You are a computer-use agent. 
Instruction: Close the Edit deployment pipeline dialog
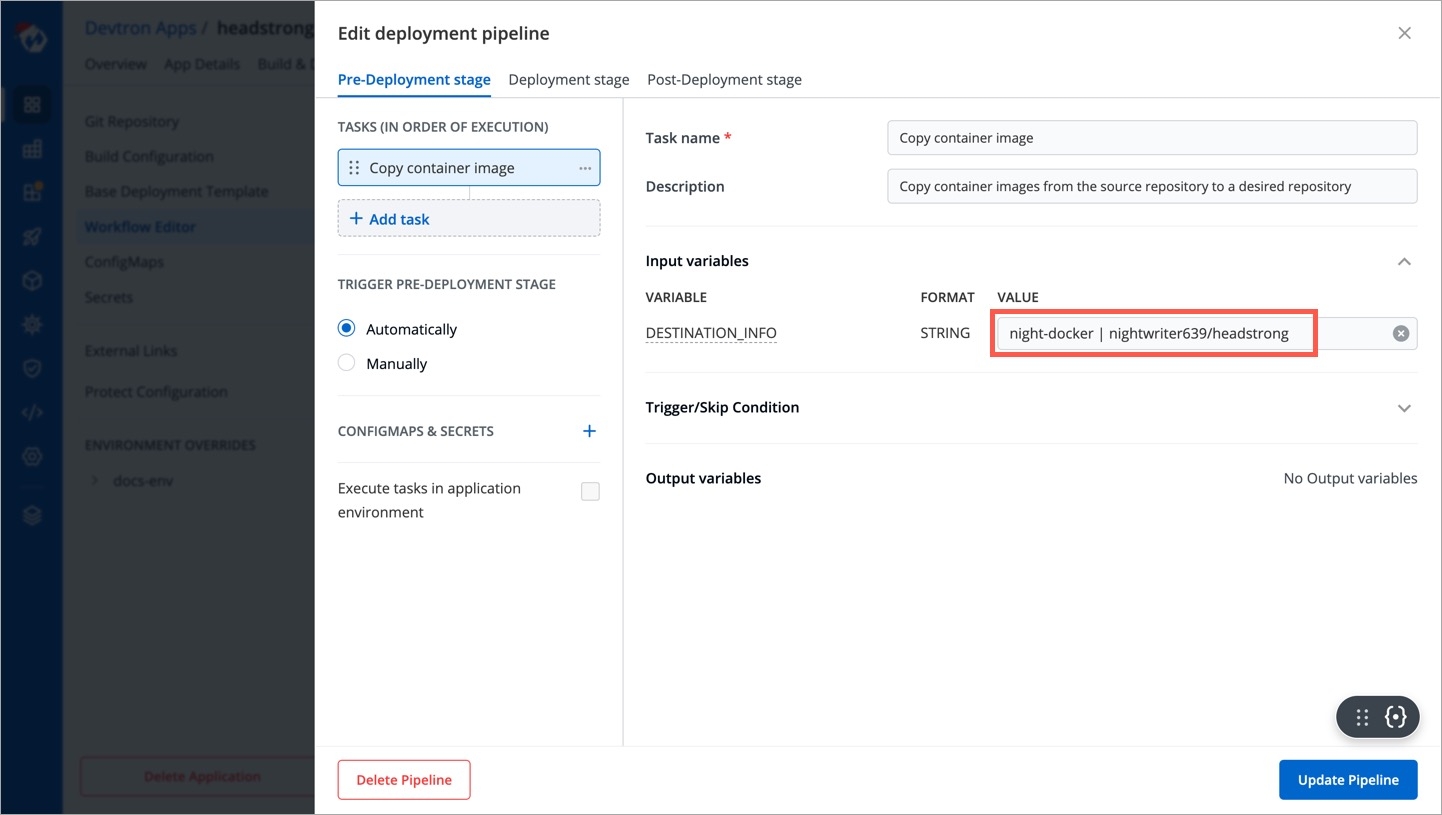tap(1404, 33)
